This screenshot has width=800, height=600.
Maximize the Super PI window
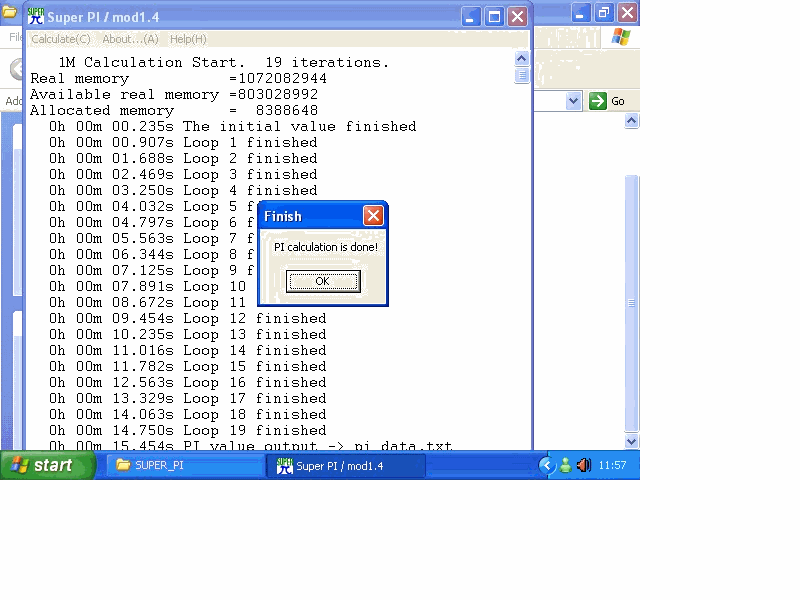point(494,16)
